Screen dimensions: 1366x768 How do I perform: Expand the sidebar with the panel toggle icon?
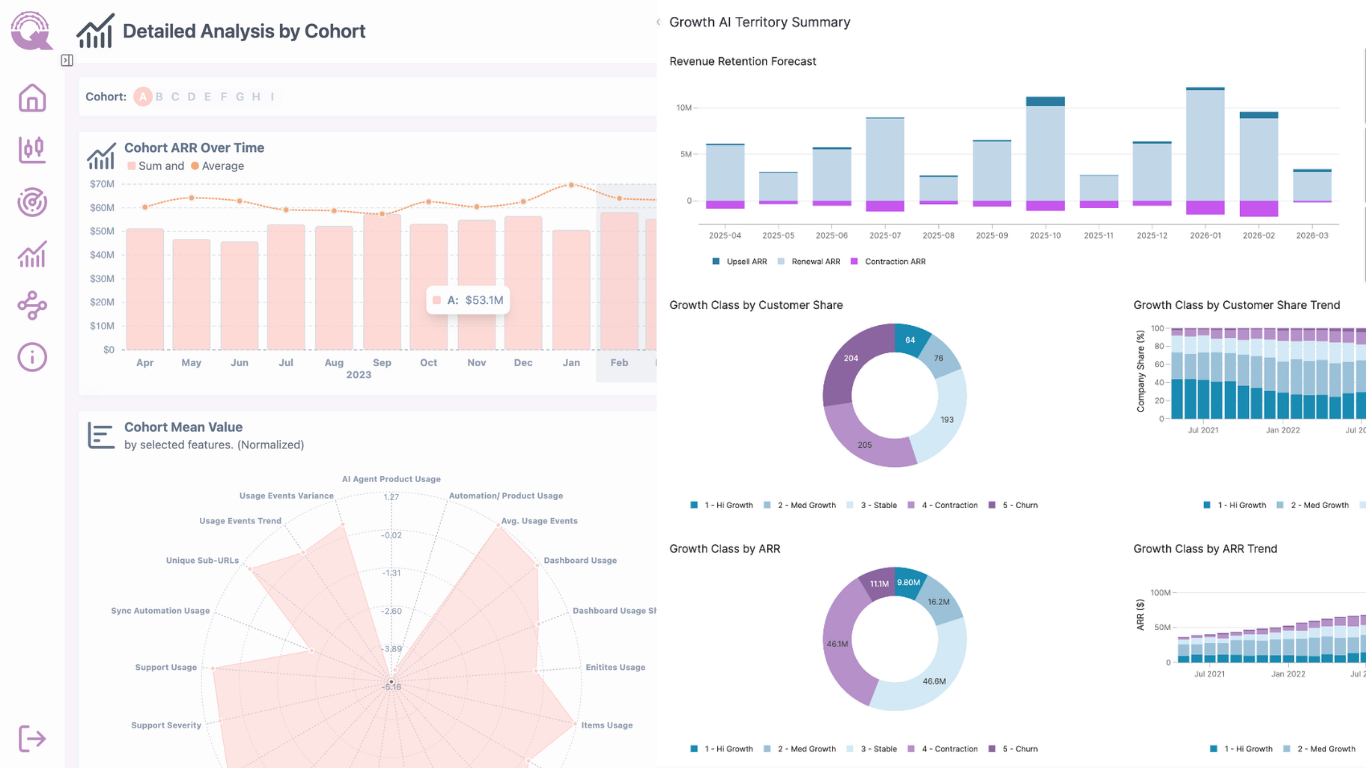click(x=67, y=61)
